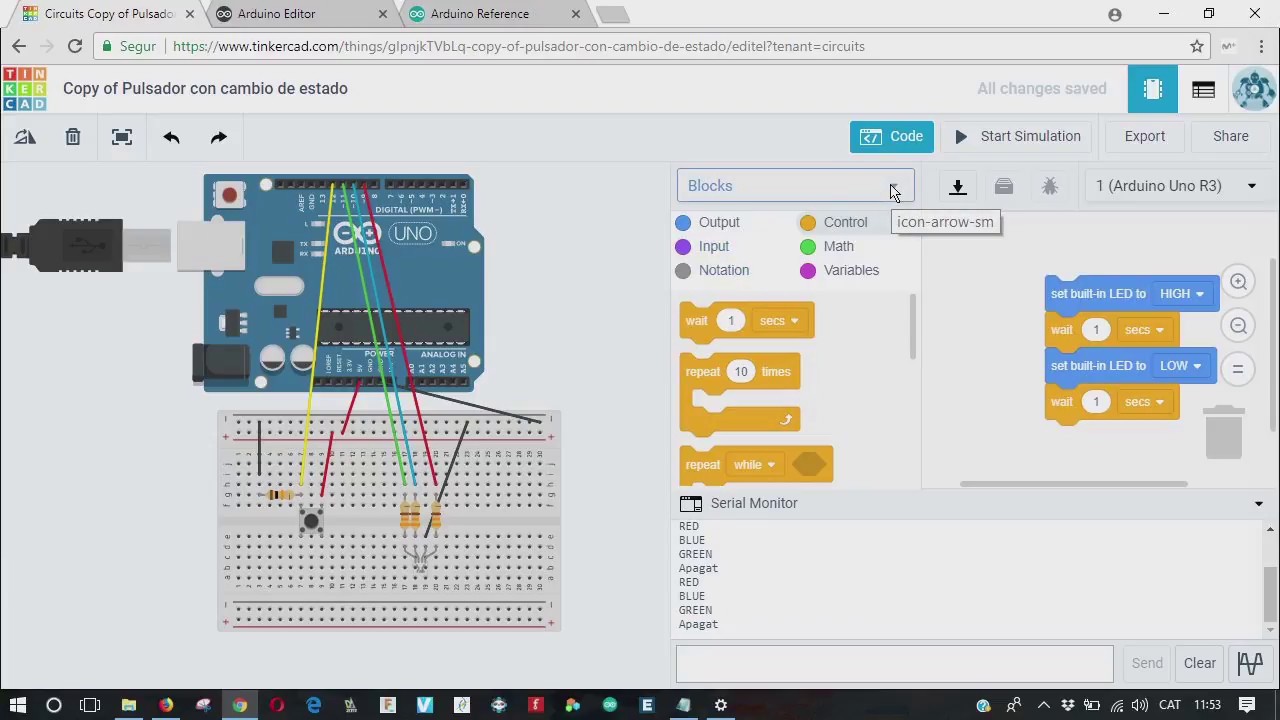
Task: Open the Blocks editor mode dropdown
Action: pos(795,186)
